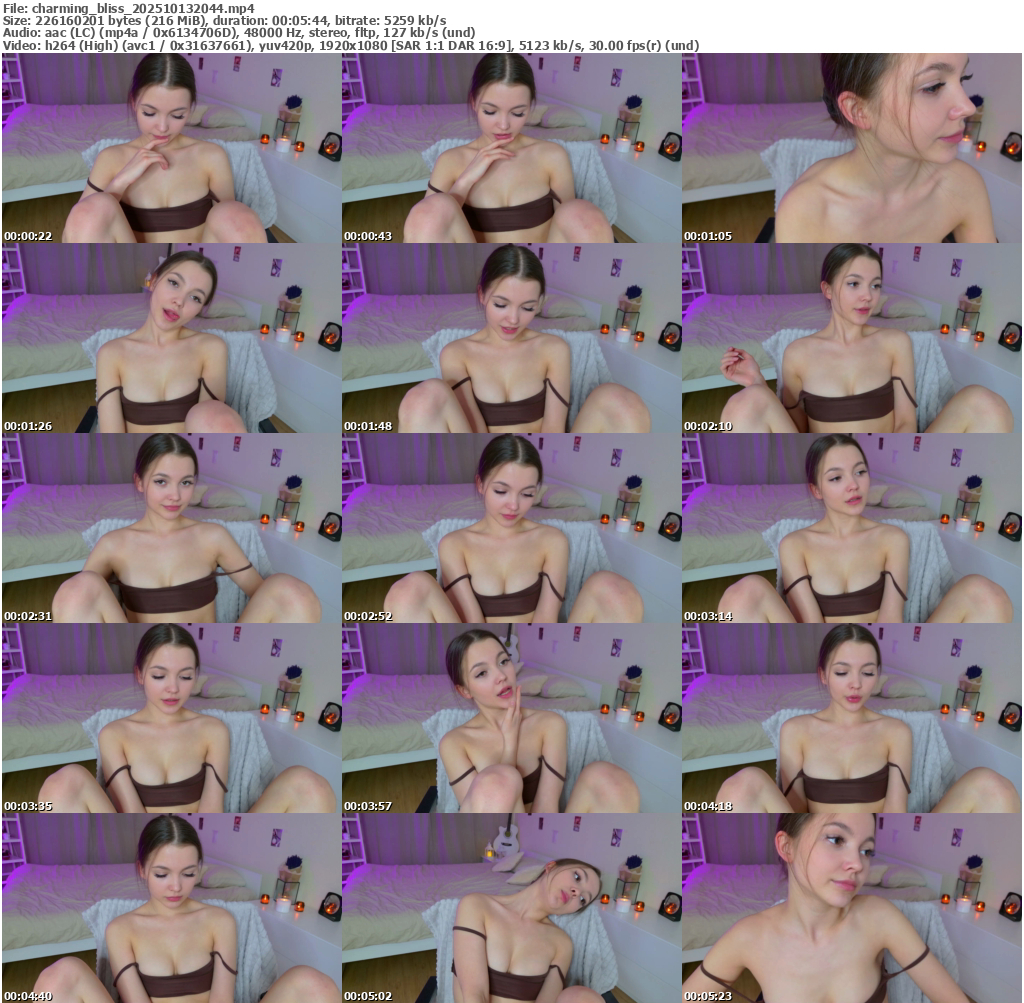Open the frame timestamped 00:03:57
This screenshot has height=1003, width=1024.
511,718
